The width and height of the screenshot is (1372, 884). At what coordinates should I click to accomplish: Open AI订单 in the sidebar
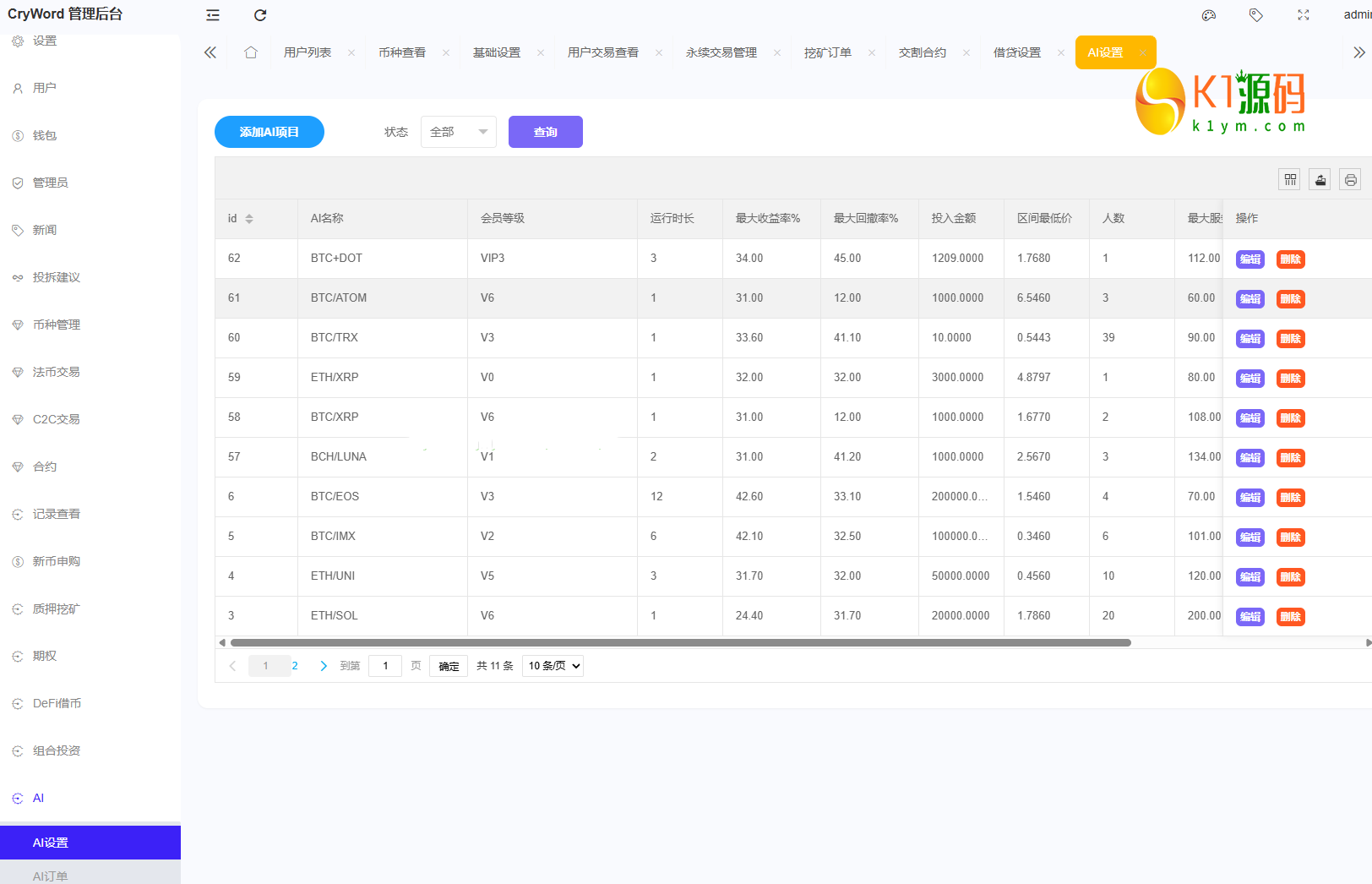[x=90, y=875]
